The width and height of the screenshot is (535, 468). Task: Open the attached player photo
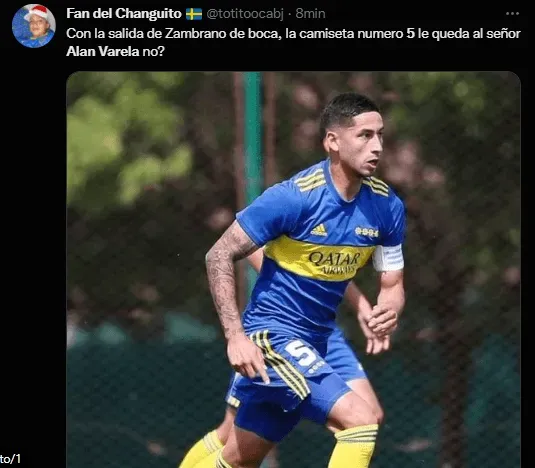[293, 269]
